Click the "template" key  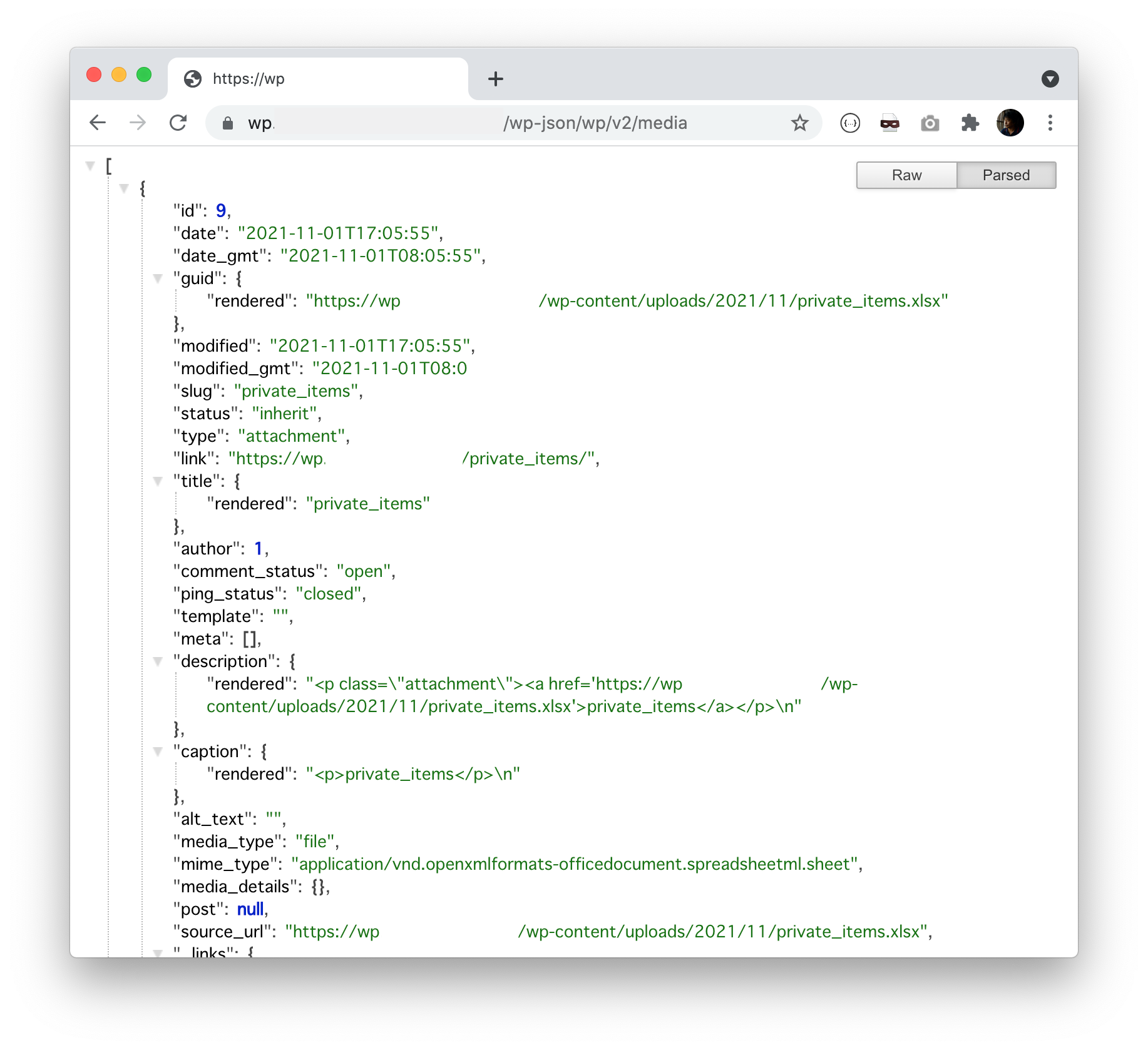pos(216,616)
